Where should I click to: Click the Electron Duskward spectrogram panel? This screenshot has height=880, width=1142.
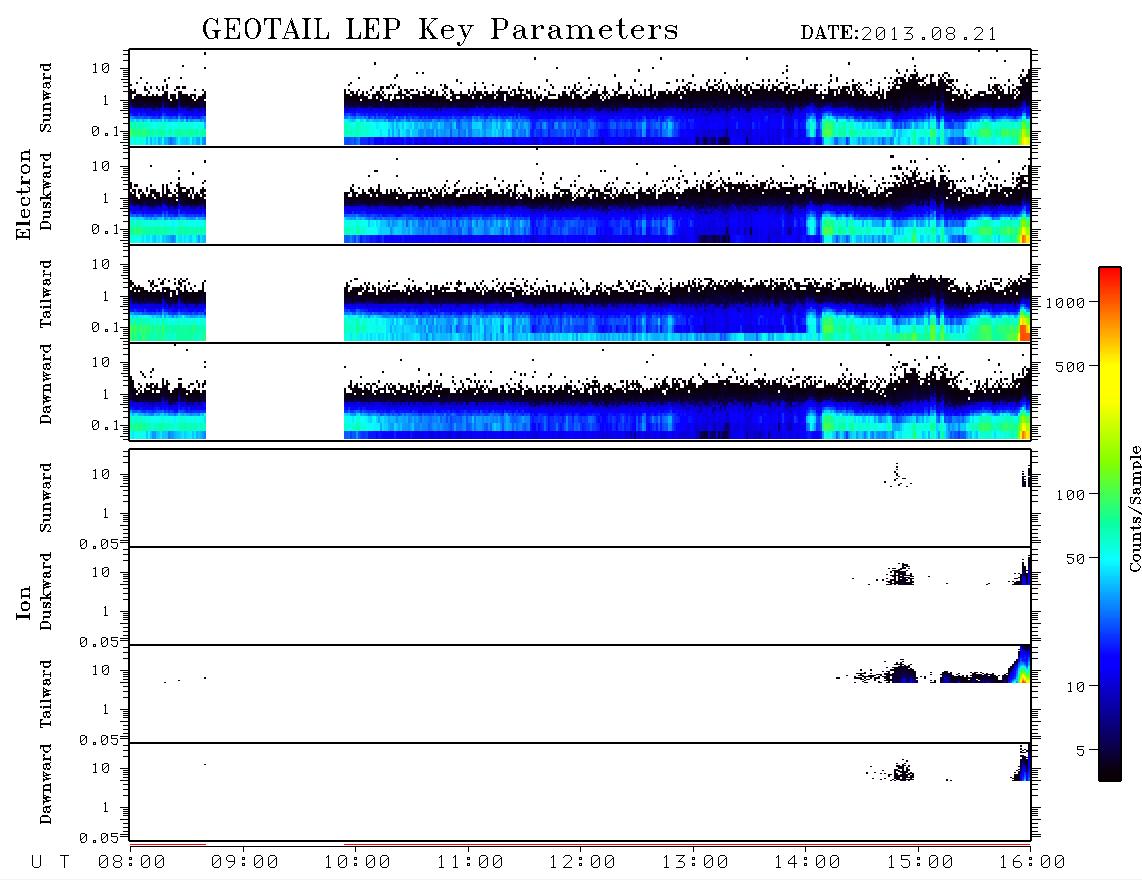point(580,195)
